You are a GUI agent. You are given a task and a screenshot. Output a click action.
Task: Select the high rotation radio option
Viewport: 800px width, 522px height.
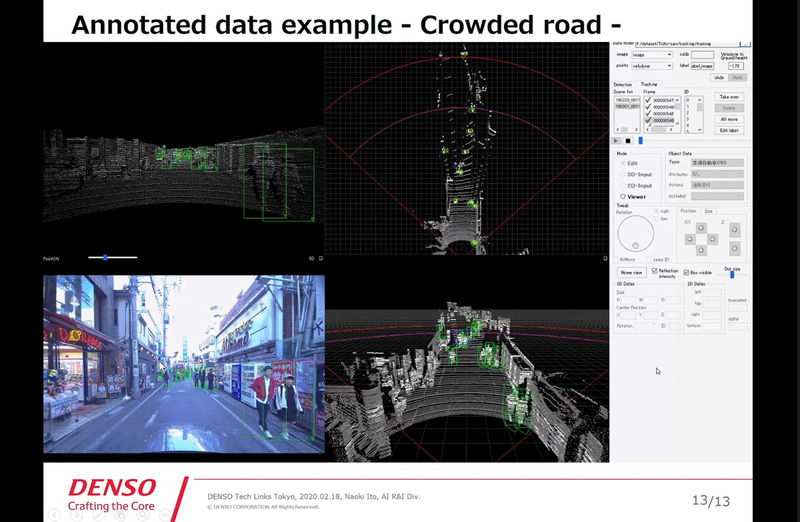coord(656,211)
